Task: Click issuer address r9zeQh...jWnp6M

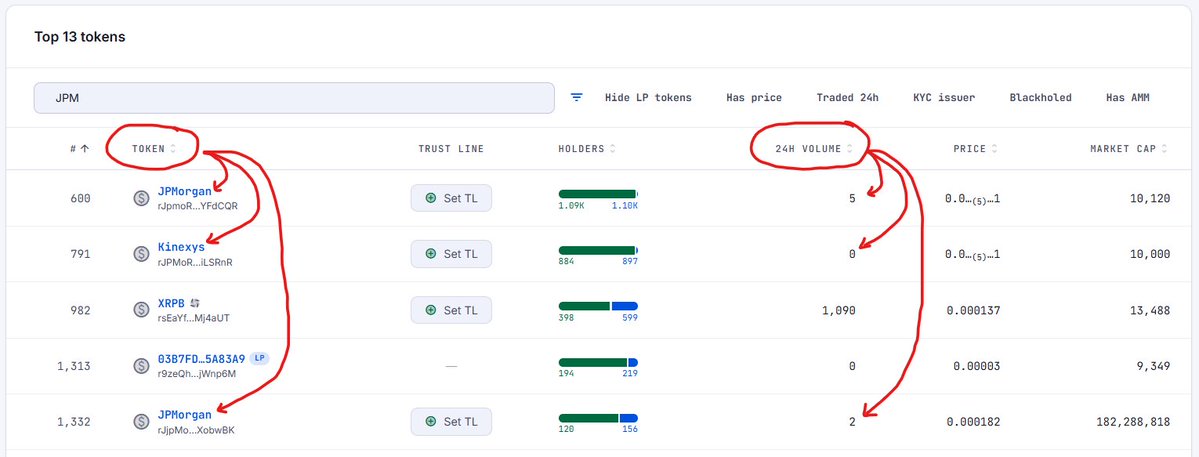Action: tap(197, 374)
